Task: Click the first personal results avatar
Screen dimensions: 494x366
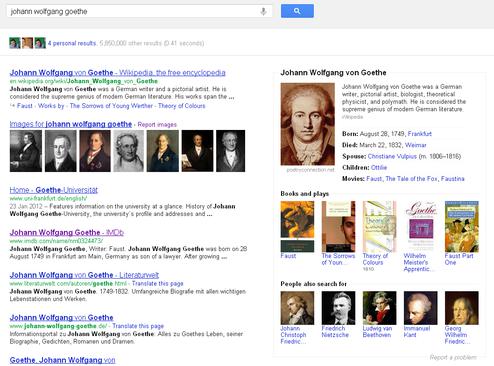Action: pyautogui.click(x=15, y=43)
